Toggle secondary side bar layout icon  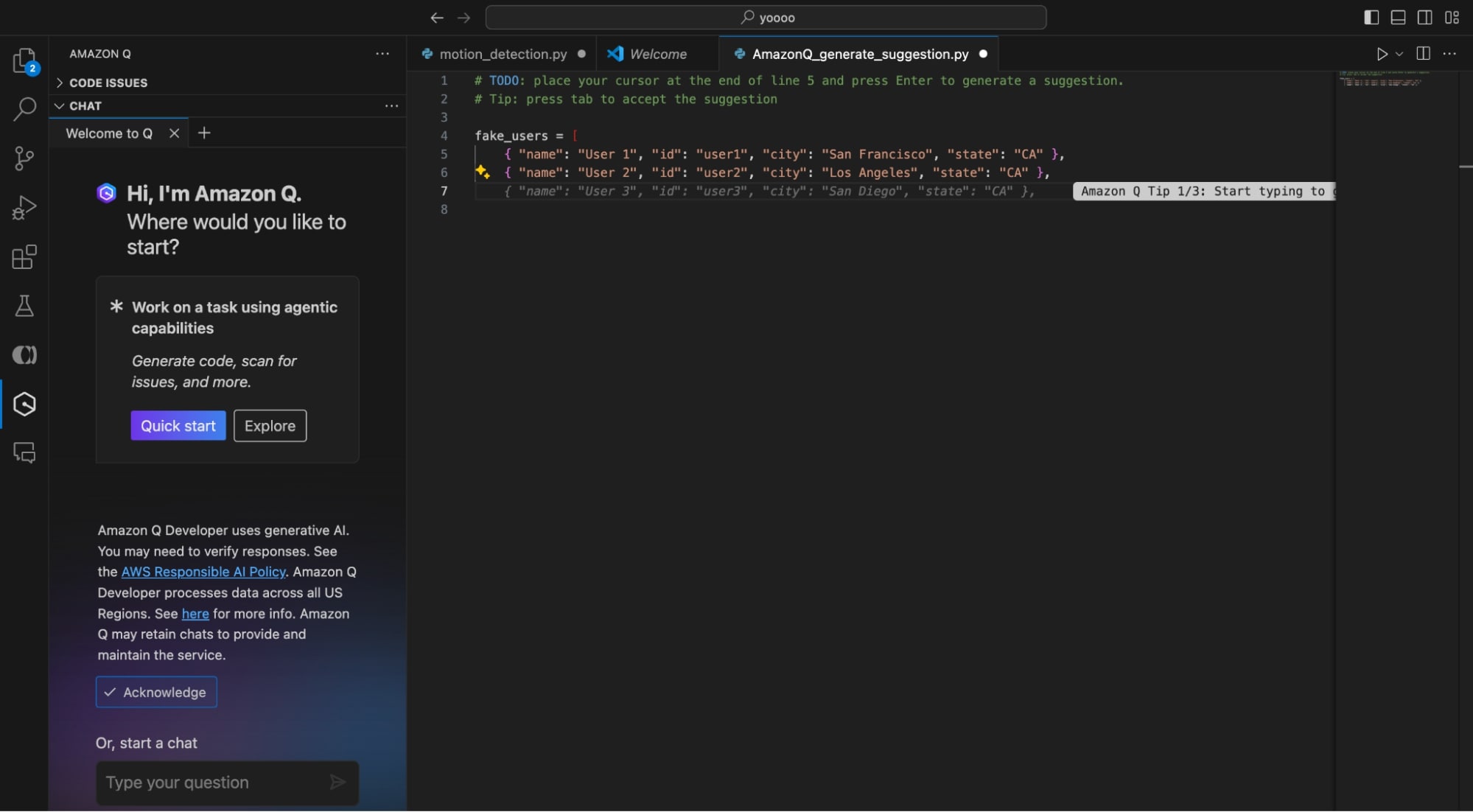pyautogui.click(x=1425, y=18)
